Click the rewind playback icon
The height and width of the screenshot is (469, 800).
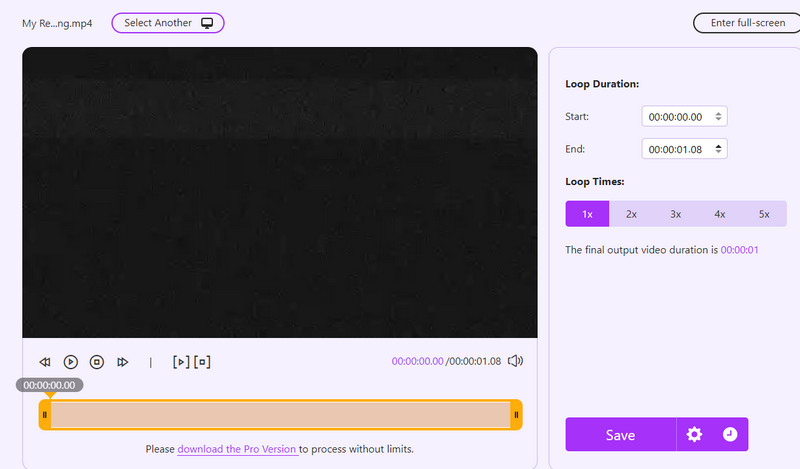tap(45, 362)
